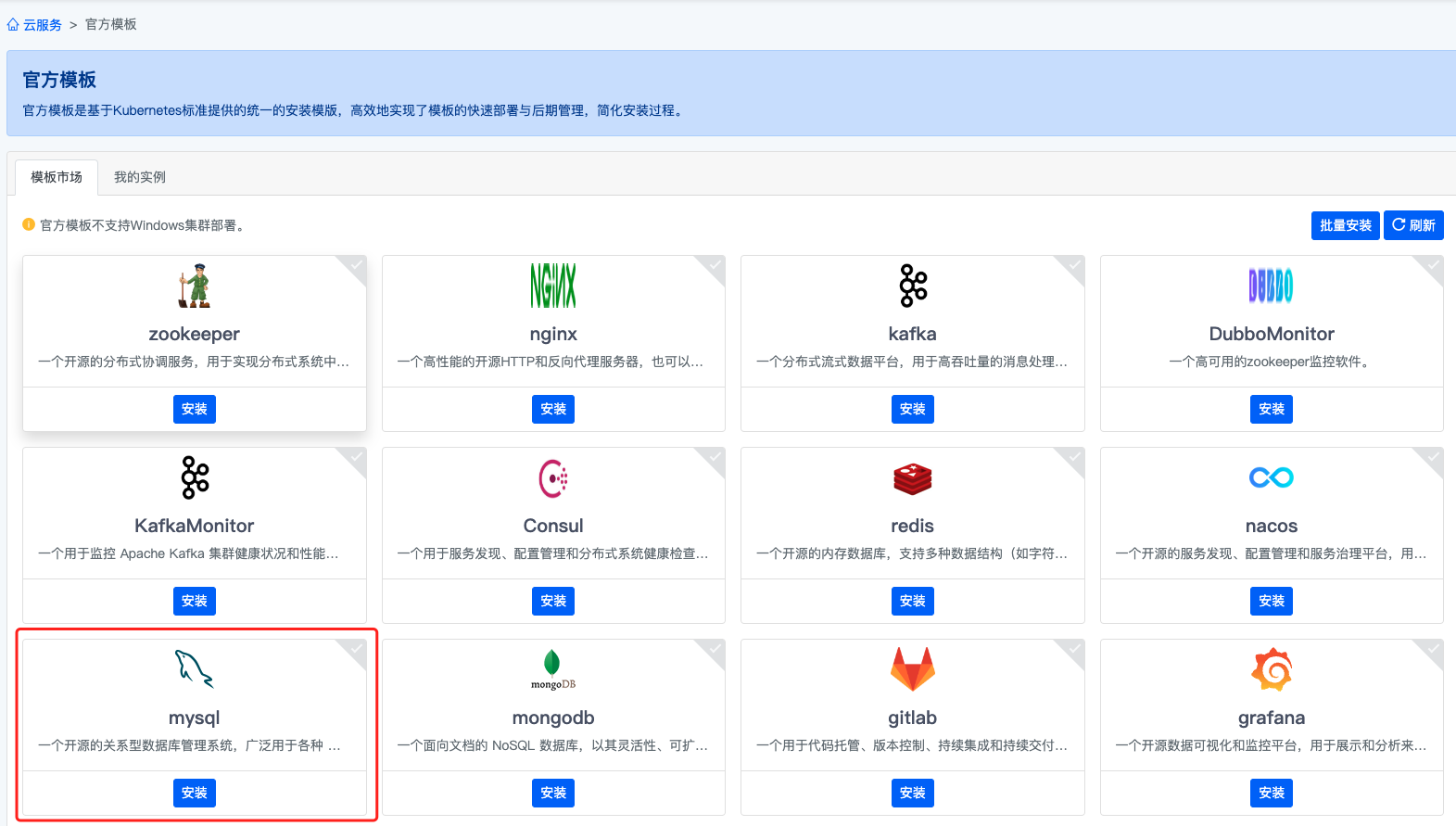Click the gitlab title text
The image size is (1456, 826).
[913, 718]
